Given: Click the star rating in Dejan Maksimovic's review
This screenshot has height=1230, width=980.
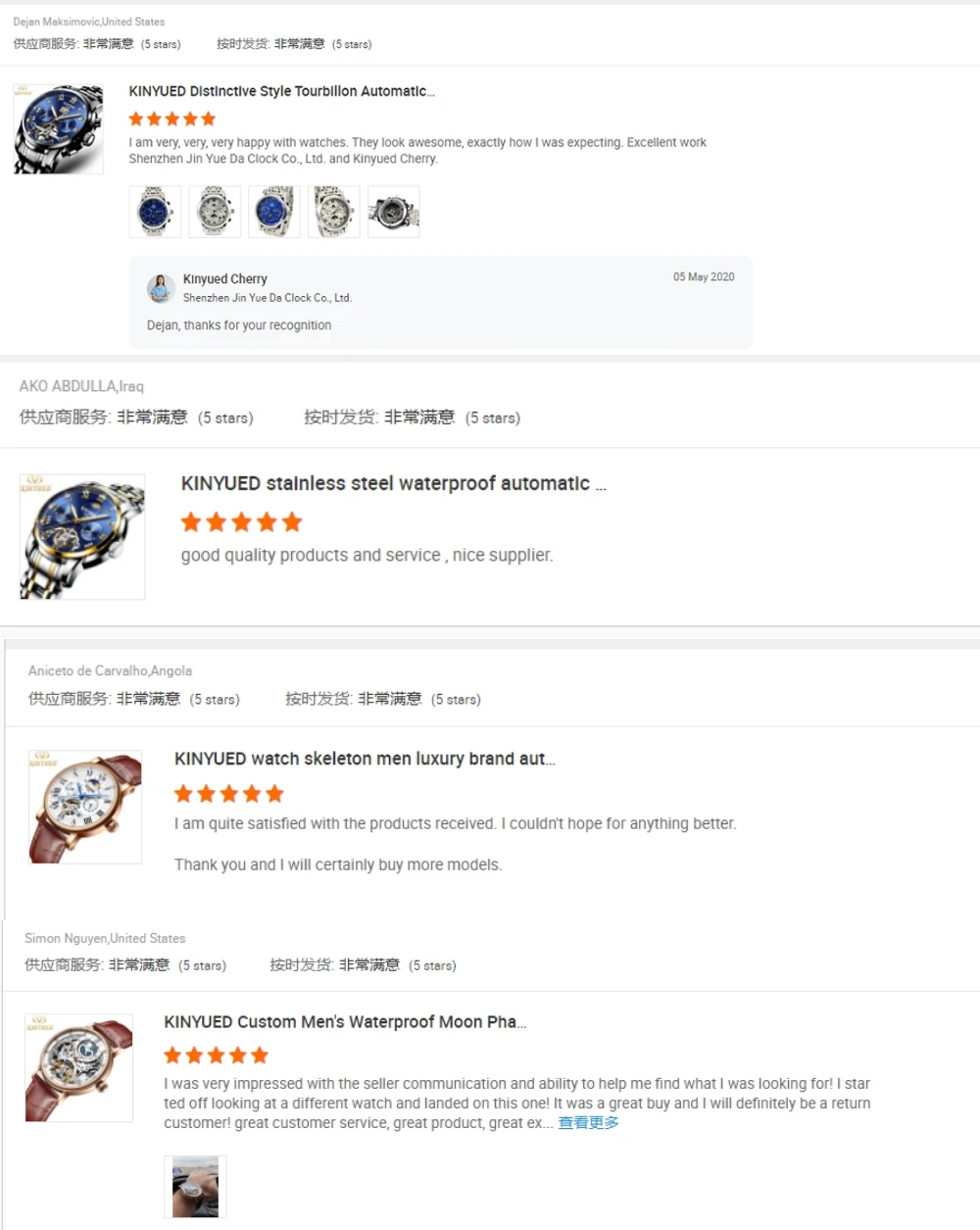Looking at the screenshot, I should (171, 119).
